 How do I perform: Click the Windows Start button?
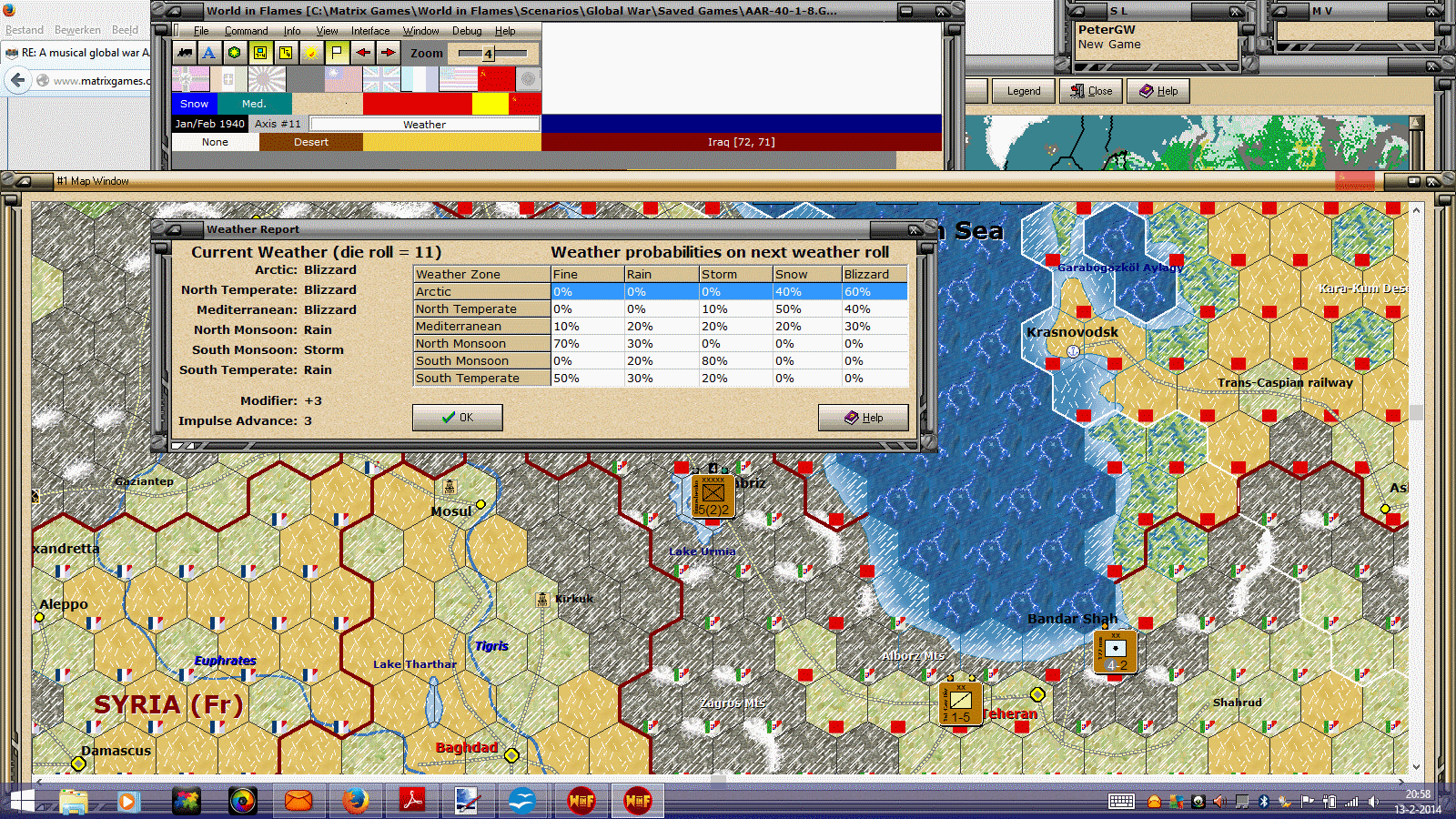pyautogui.click(x=21, y=802)
